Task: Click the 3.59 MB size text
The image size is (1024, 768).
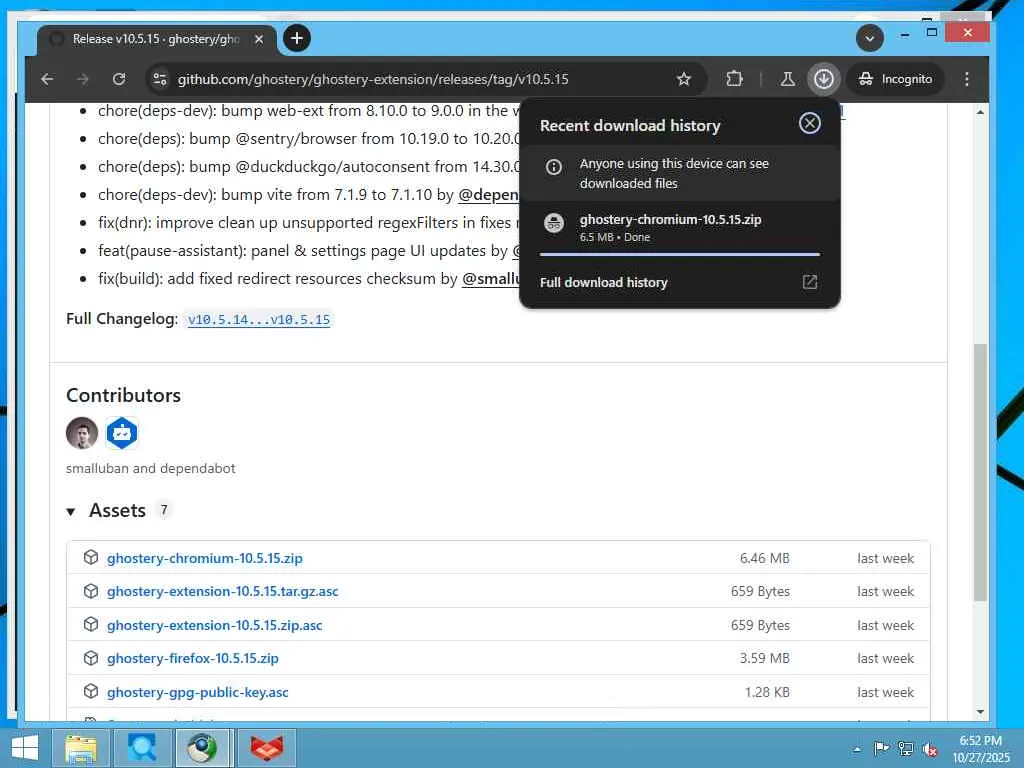Action: 764,658
